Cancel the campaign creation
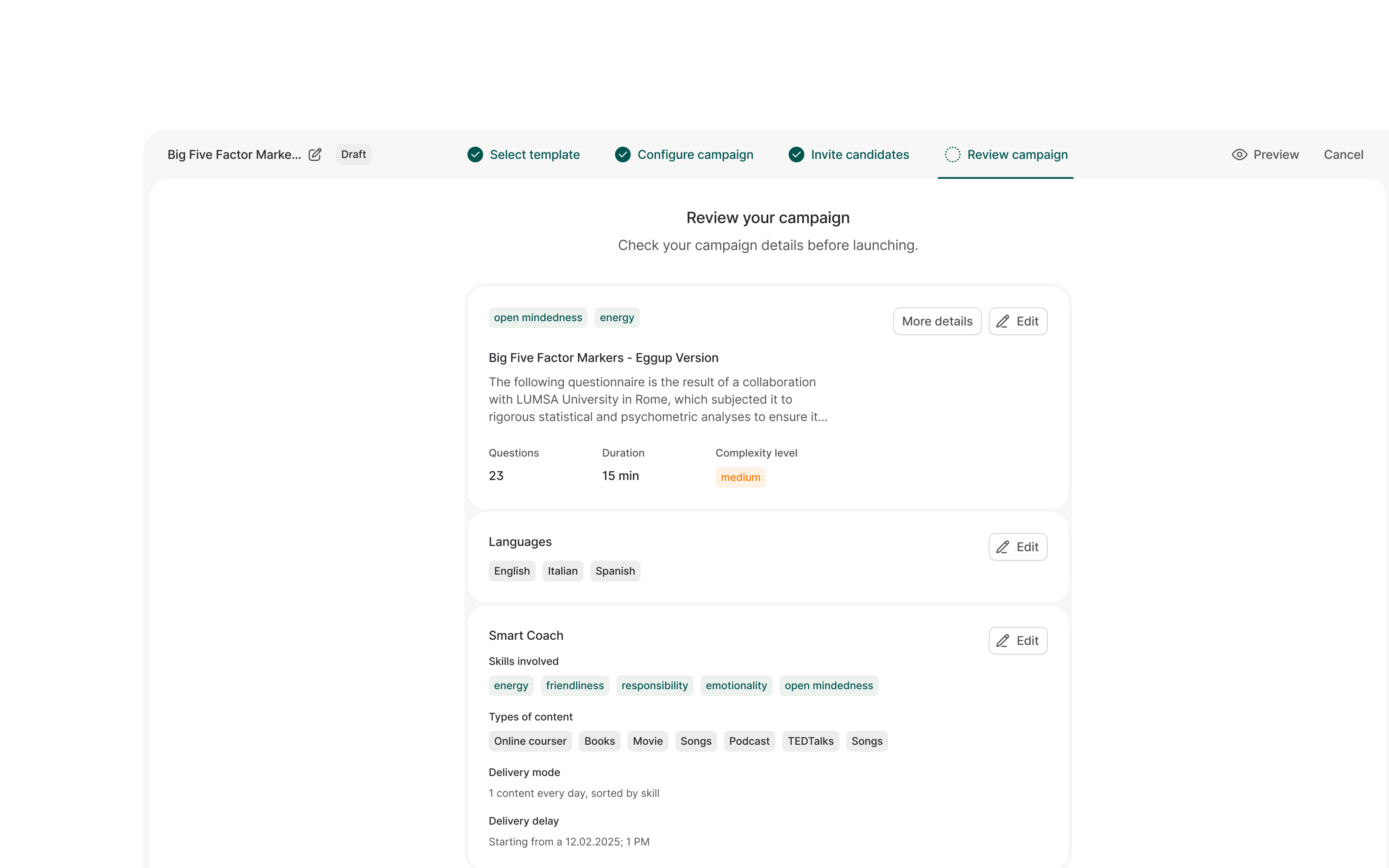Viewport: 1389px width, 868px height. point(1343,155)
